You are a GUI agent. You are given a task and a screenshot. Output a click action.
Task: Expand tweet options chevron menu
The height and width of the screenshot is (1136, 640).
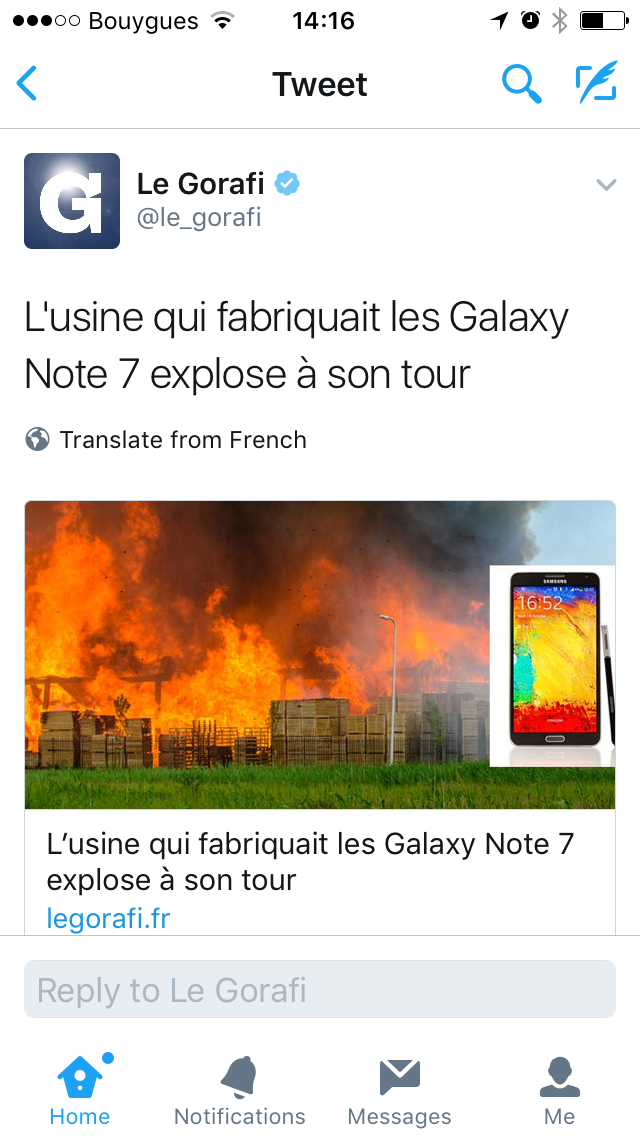pos(606,185)
